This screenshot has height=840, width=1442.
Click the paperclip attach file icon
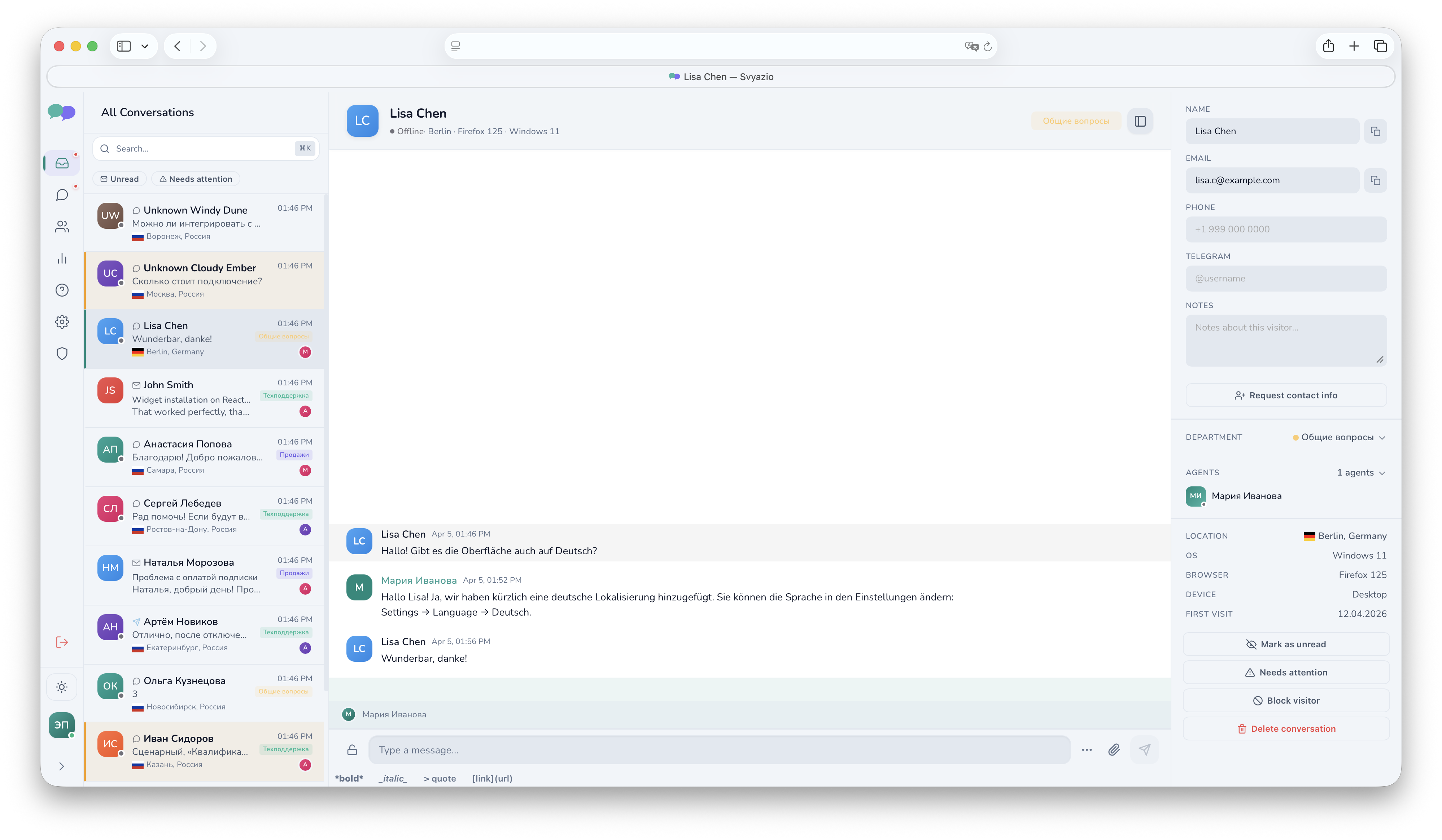click(1114, 749)
